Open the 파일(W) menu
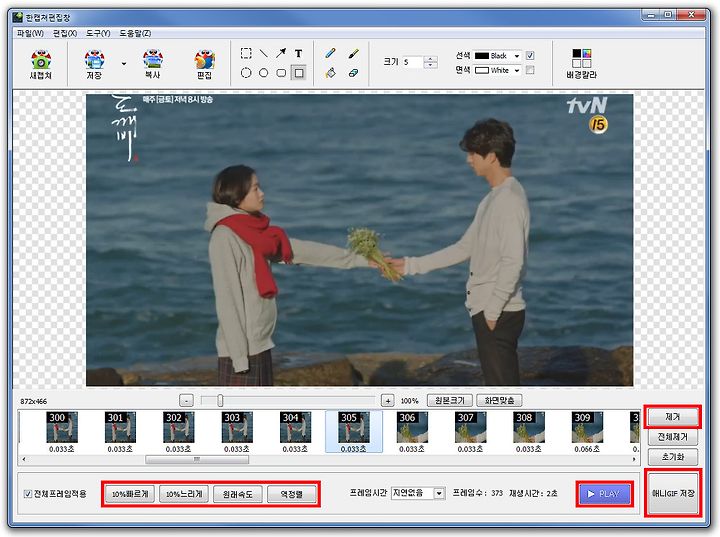720x537 pixels. coord(30,33)
